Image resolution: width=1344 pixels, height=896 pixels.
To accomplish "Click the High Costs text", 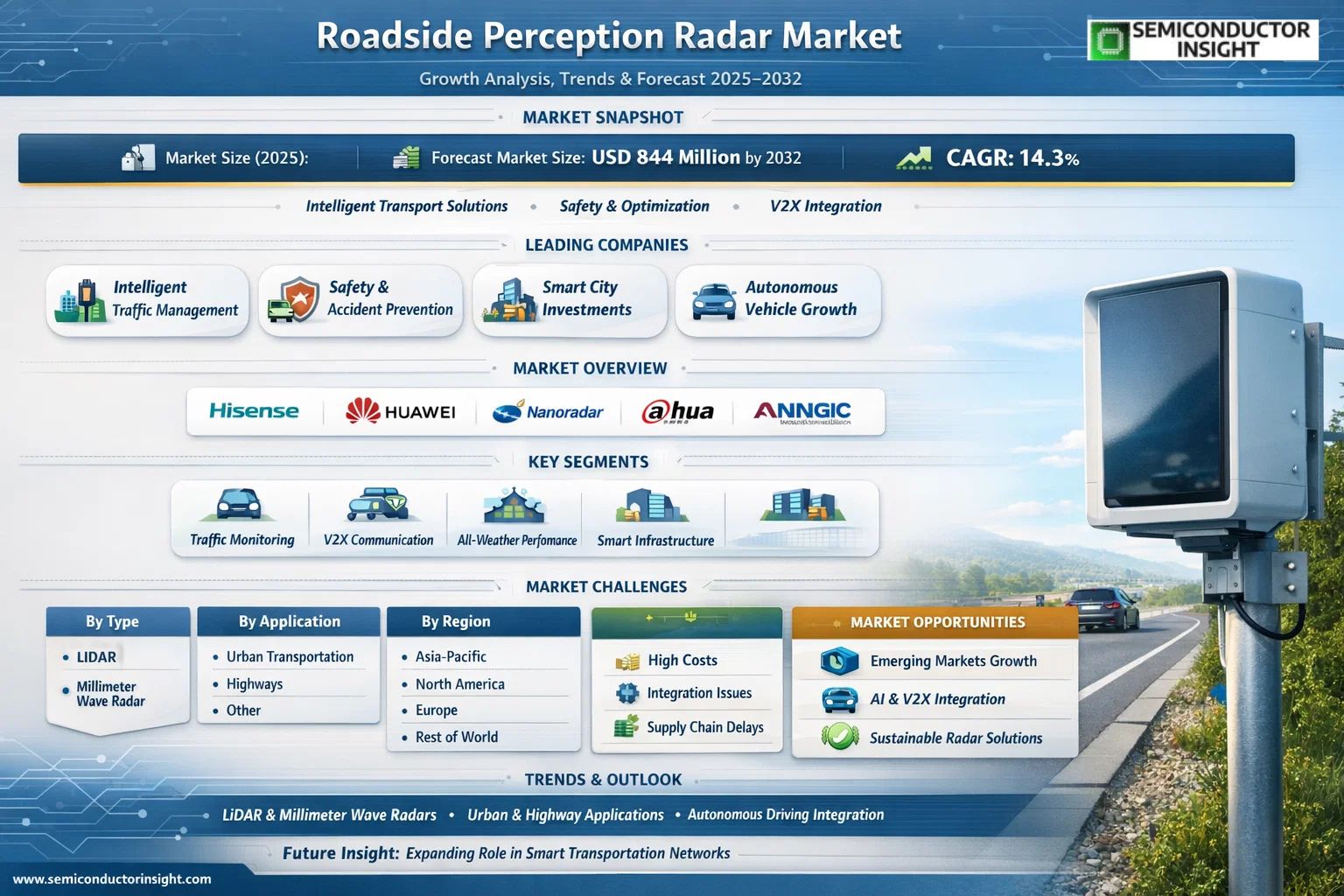I will [682, 661].
